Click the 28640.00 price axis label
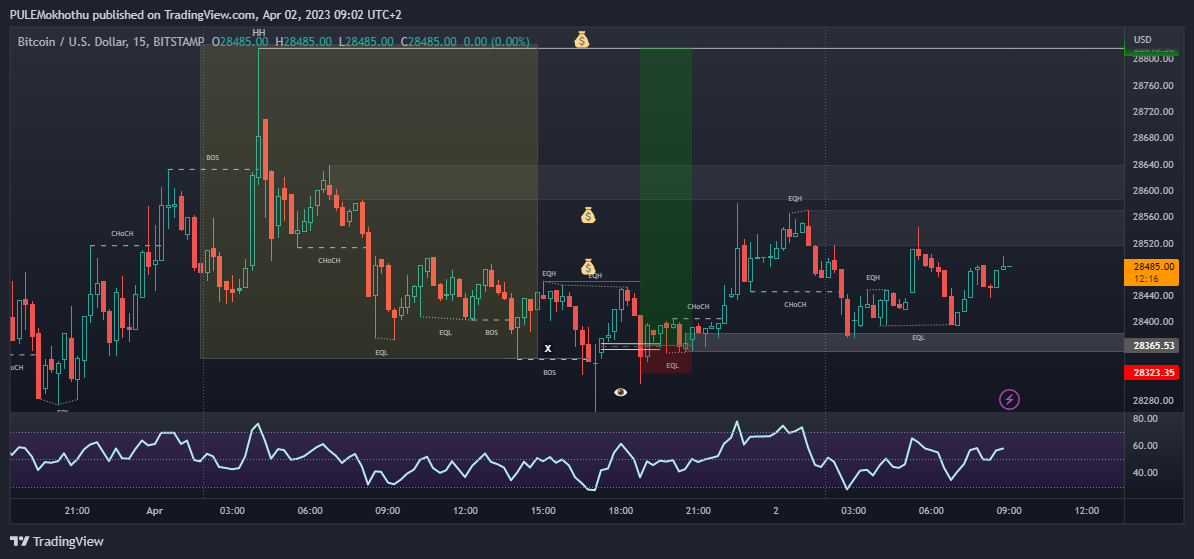This screenshot has width=1194, height=559. (1153, 165)
